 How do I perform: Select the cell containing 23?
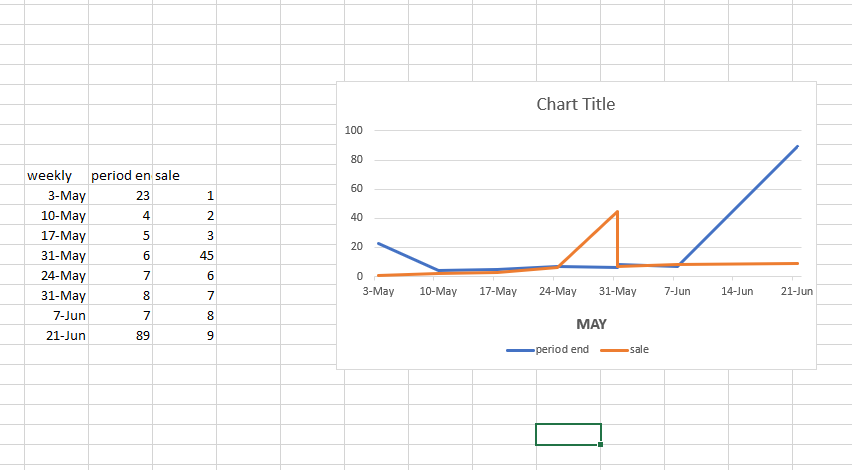tap(121, 195)
